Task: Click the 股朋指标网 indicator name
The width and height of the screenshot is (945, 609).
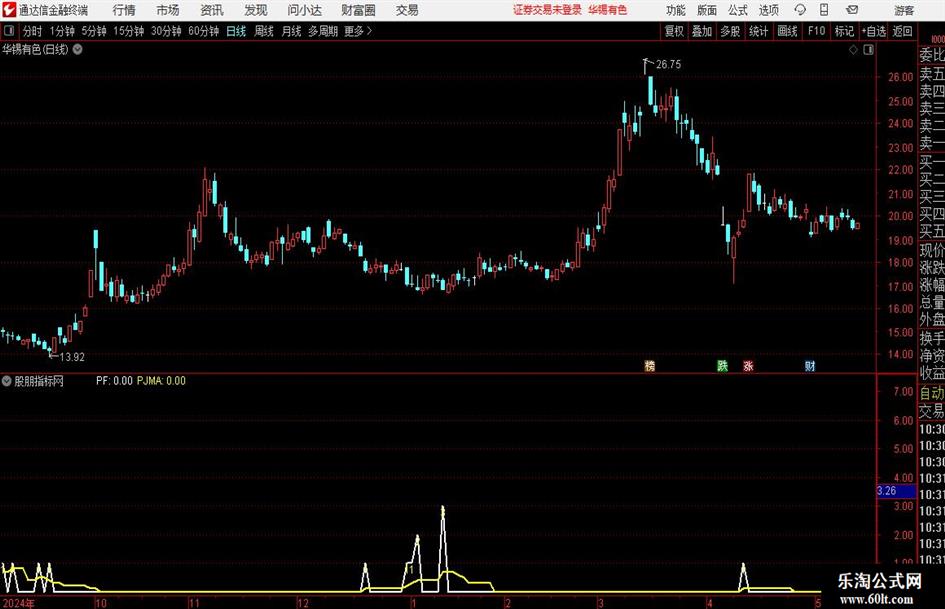Action: coord(39,381)
